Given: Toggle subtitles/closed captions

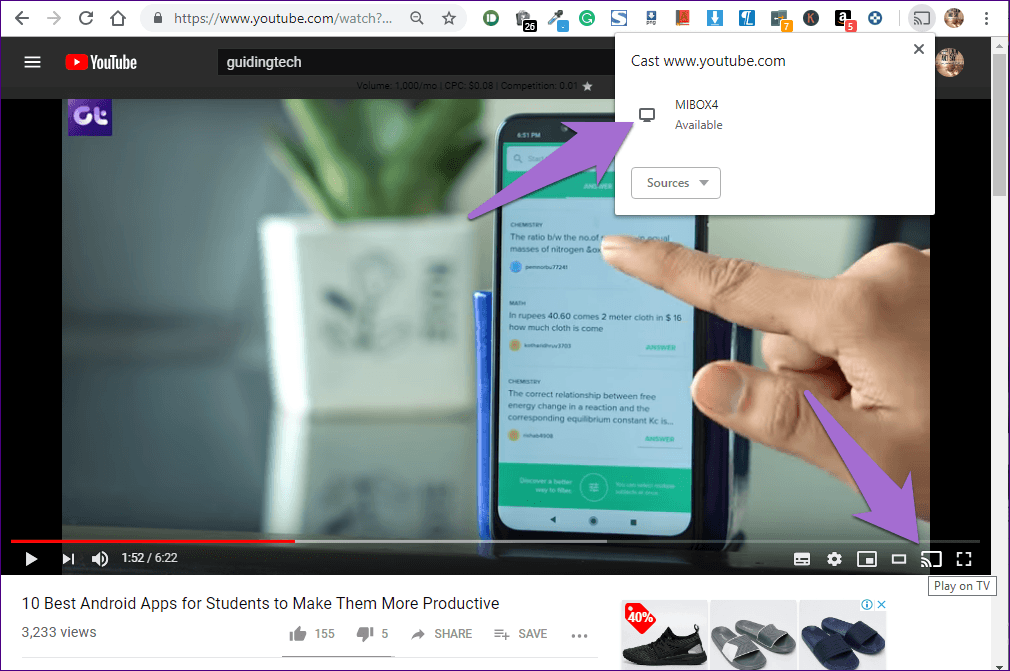Looking at the screenshot, I should coord(802,559).
